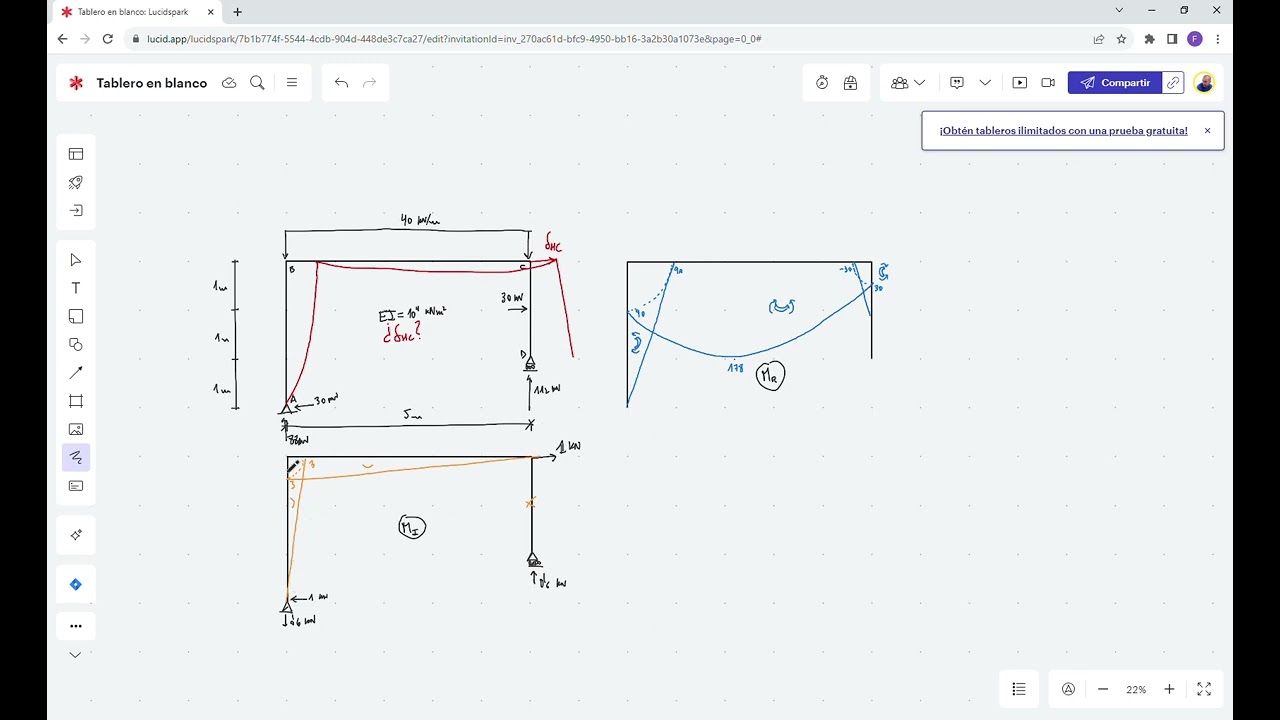Zoom in with plus button
The height and width of the screenshot is (720, 1280).
(x=1169, y=689)
